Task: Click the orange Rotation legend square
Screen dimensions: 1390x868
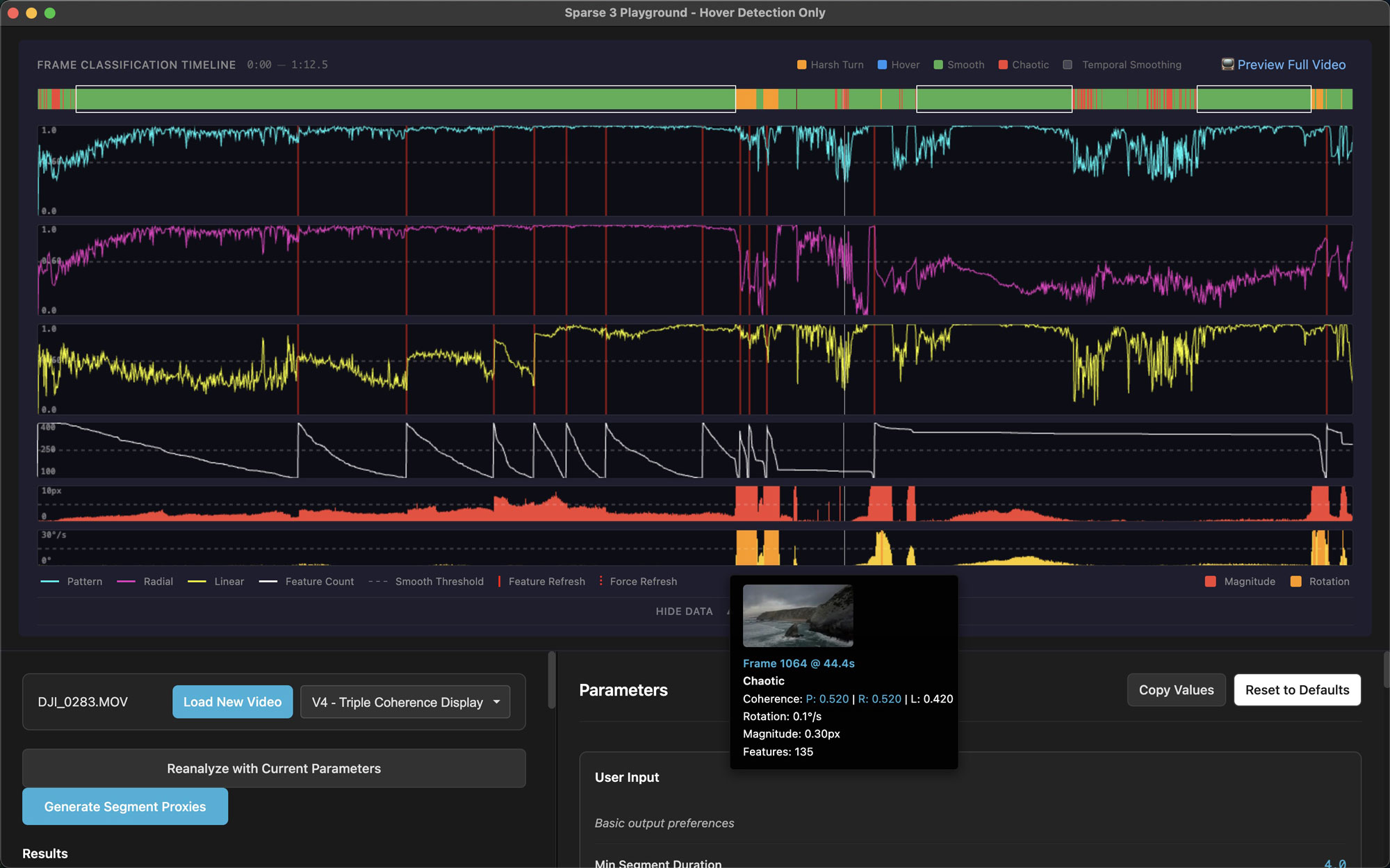Action: (x=1295, y=582)
